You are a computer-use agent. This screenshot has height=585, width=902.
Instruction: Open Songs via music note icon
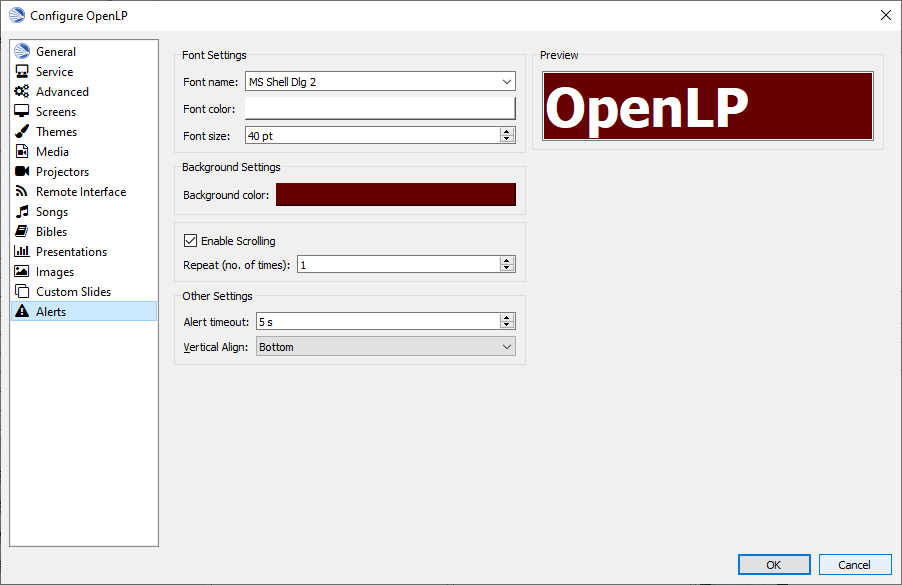coord(22,212)
